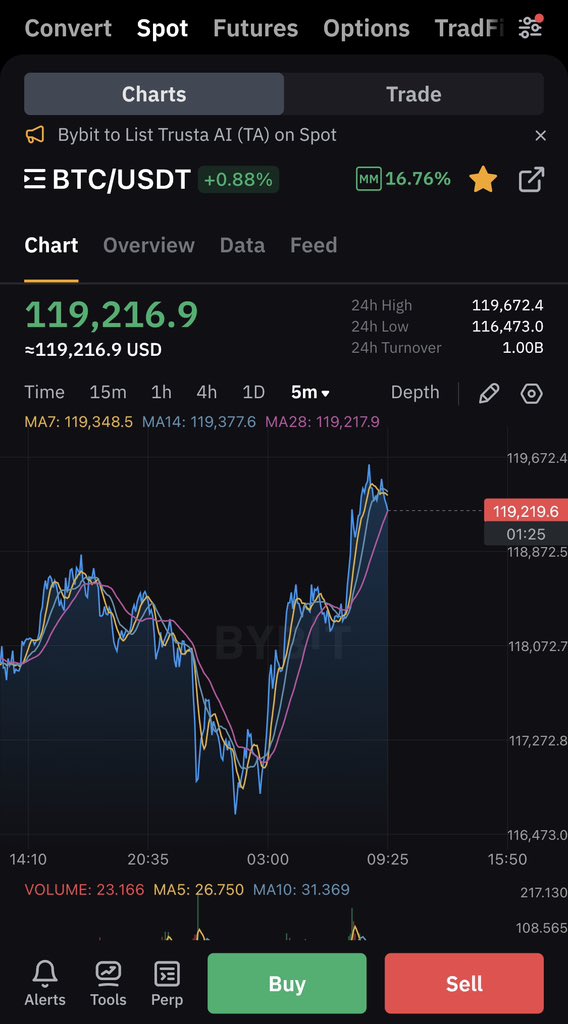Select the 15m chart interval
This screenshot has width=568, height=1024.
coord(108,392)
